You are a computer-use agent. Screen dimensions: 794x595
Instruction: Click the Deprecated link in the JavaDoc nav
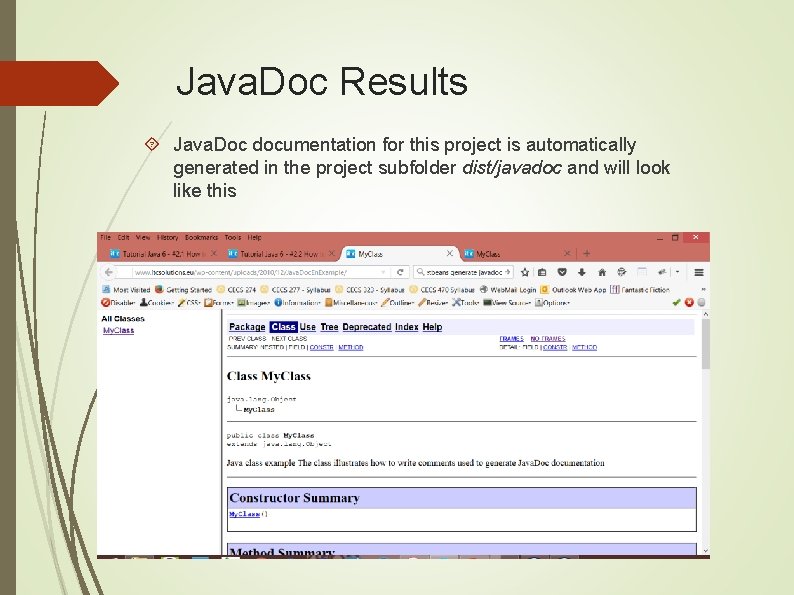click(367, 327)
